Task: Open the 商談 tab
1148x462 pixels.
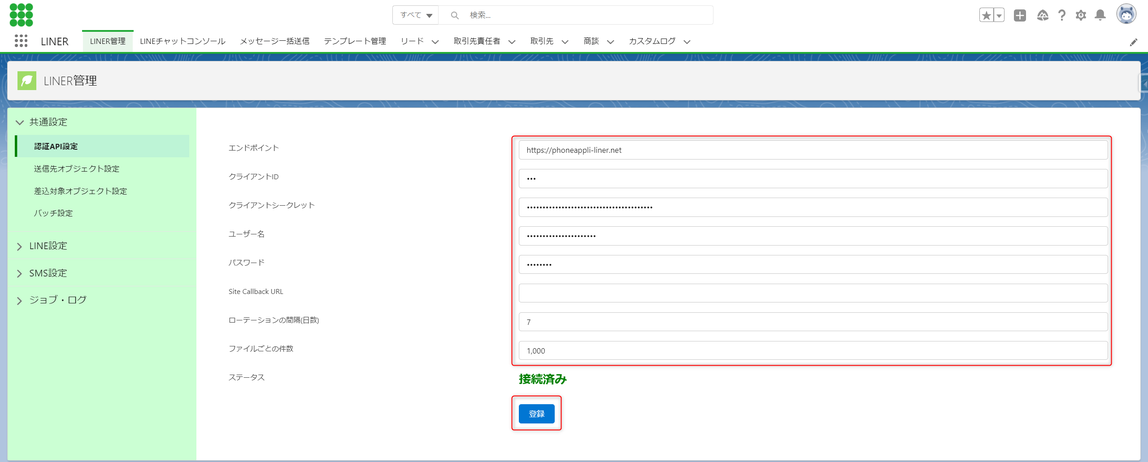Action: 591,41
